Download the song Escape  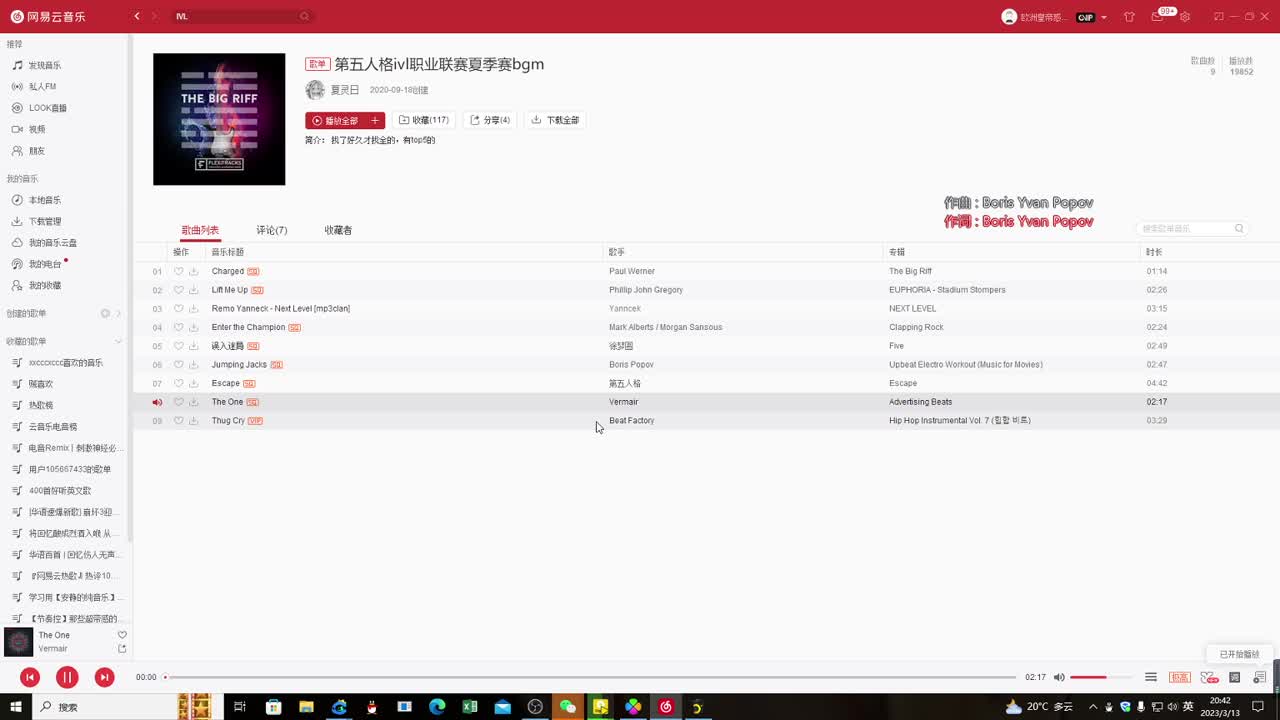(193, 383)
